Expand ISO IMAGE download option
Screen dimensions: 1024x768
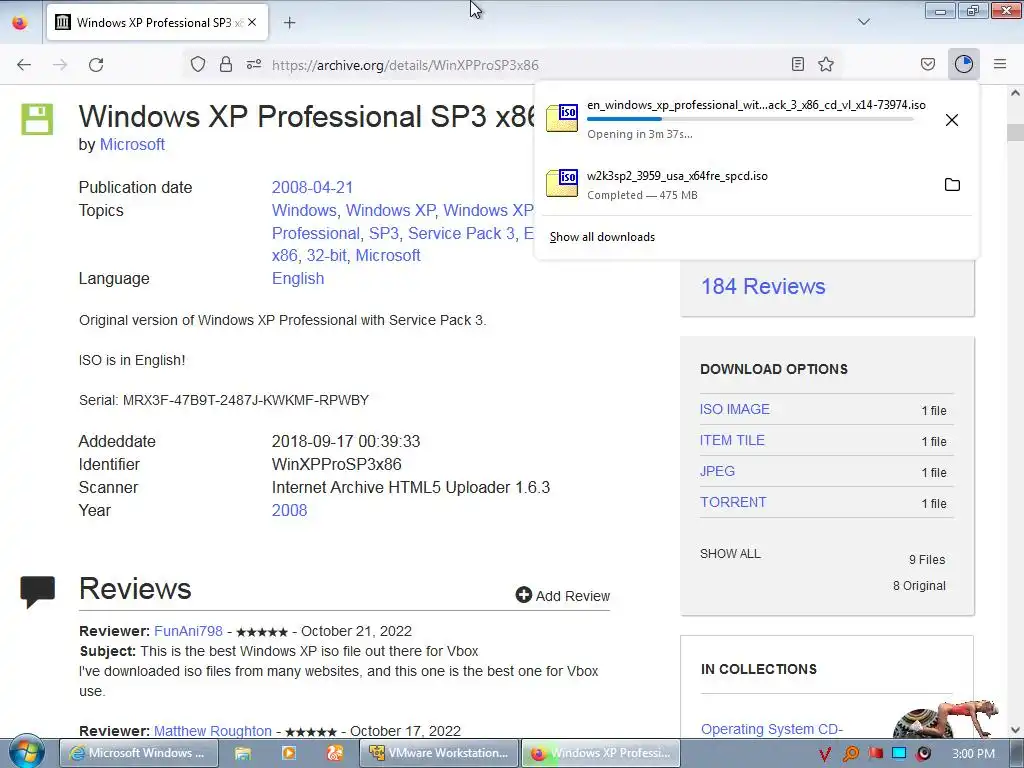735,409
